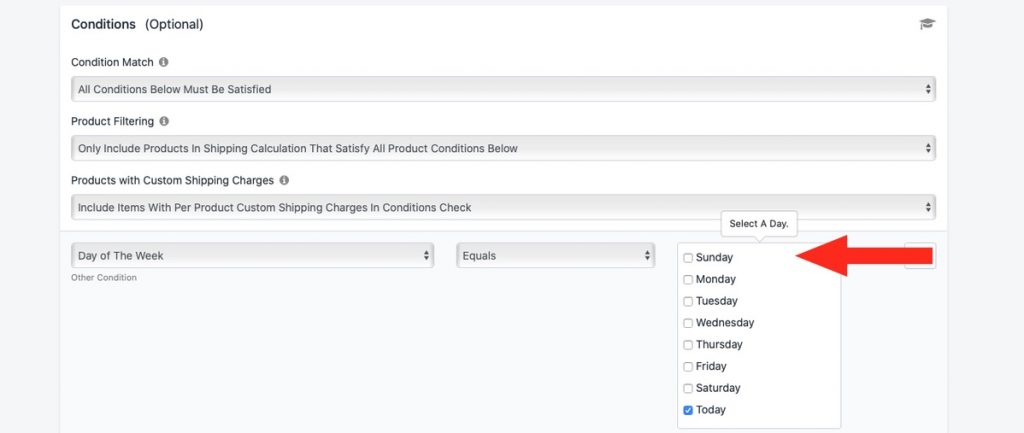Viewport: 1024px width, 433px height.
Task: Click the Conditions section heading
Action: (x=103, y=24)
